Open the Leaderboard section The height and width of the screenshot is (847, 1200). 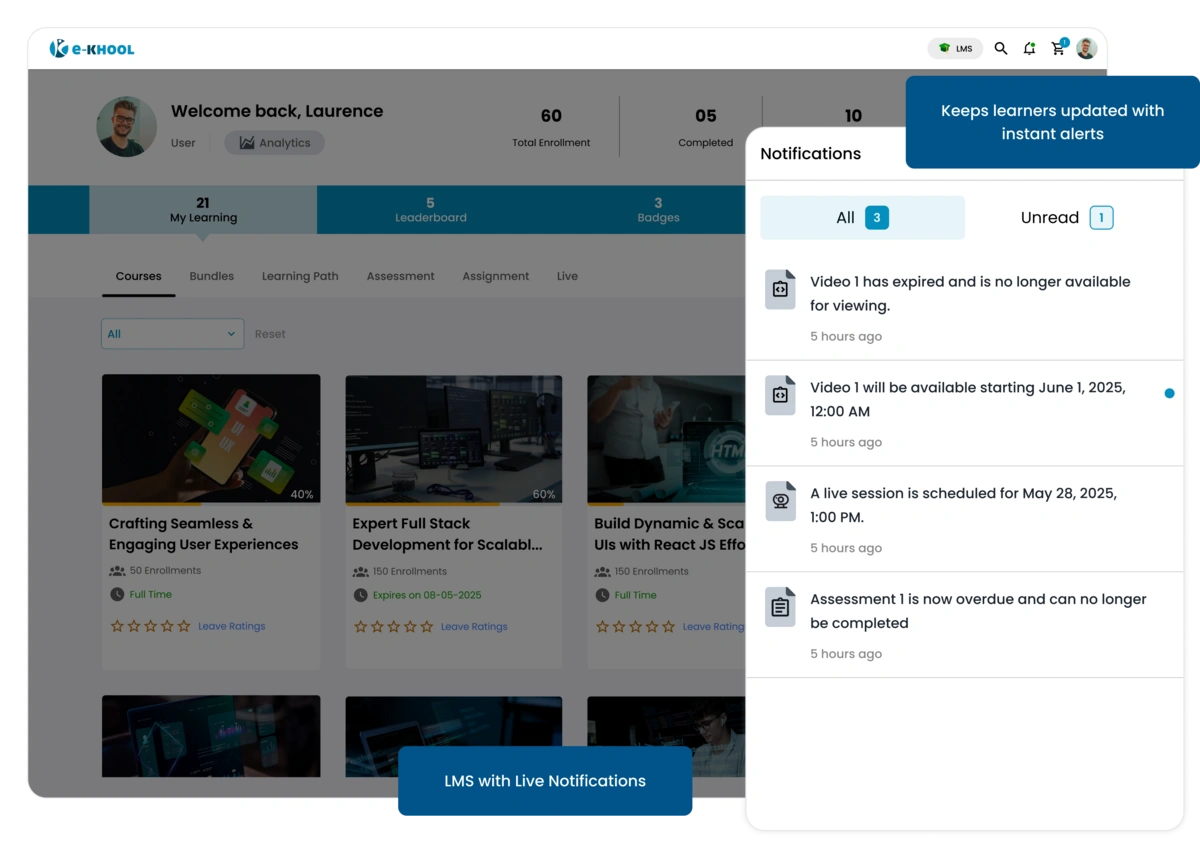coord(431,210)
